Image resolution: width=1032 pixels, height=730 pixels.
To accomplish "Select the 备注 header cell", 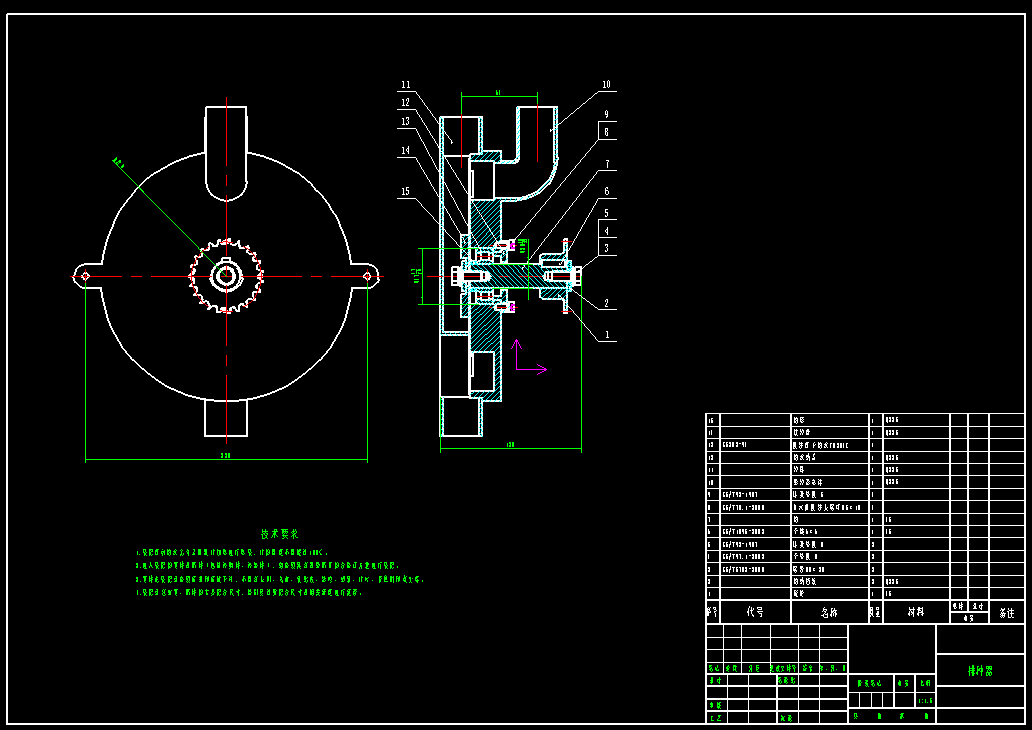I will click(1008, 611).
